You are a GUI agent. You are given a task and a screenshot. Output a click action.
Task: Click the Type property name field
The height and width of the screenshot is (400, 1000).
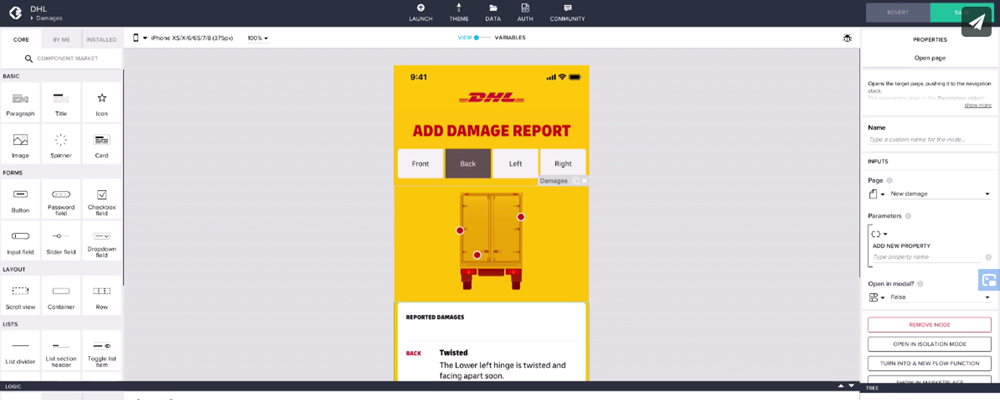[x=926, y=257]
